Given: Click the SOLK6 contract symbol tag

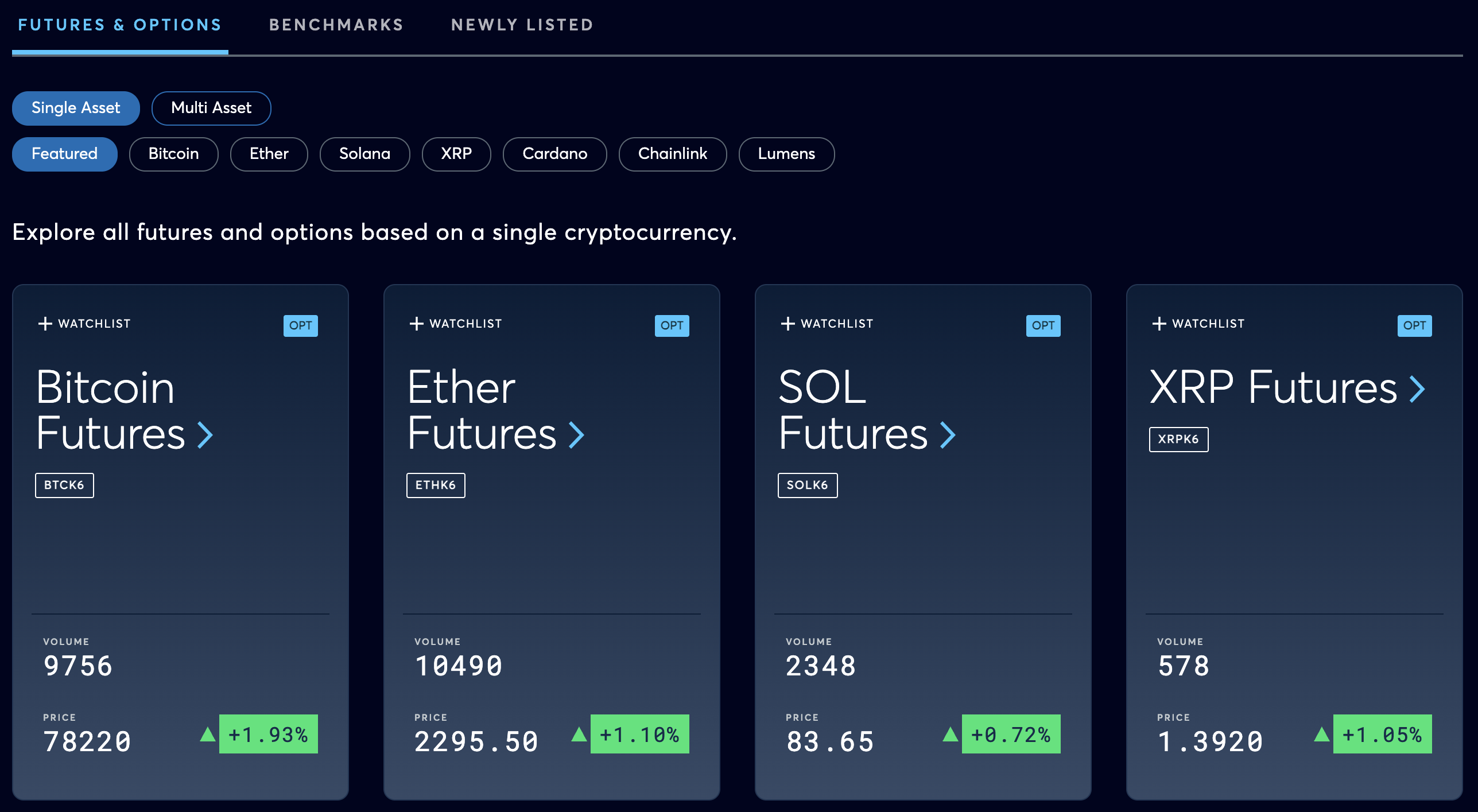Looking at the screenshot, I should coord(808,485).
